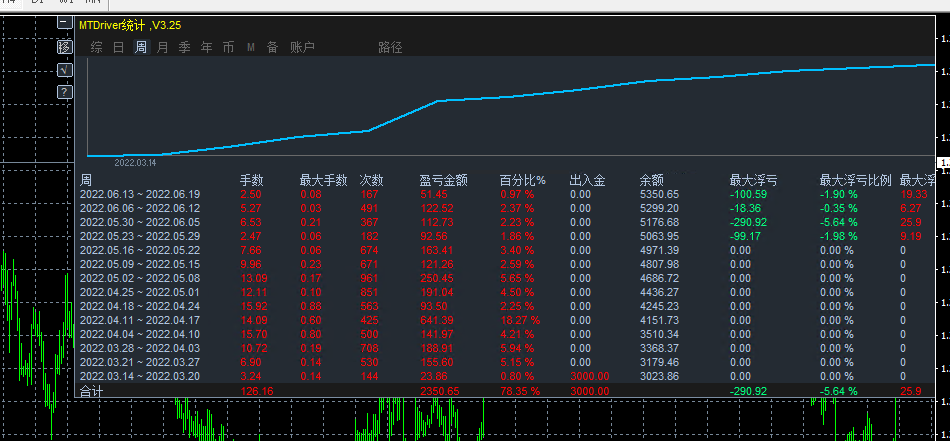Open the M tab

[x=250, y=47]
